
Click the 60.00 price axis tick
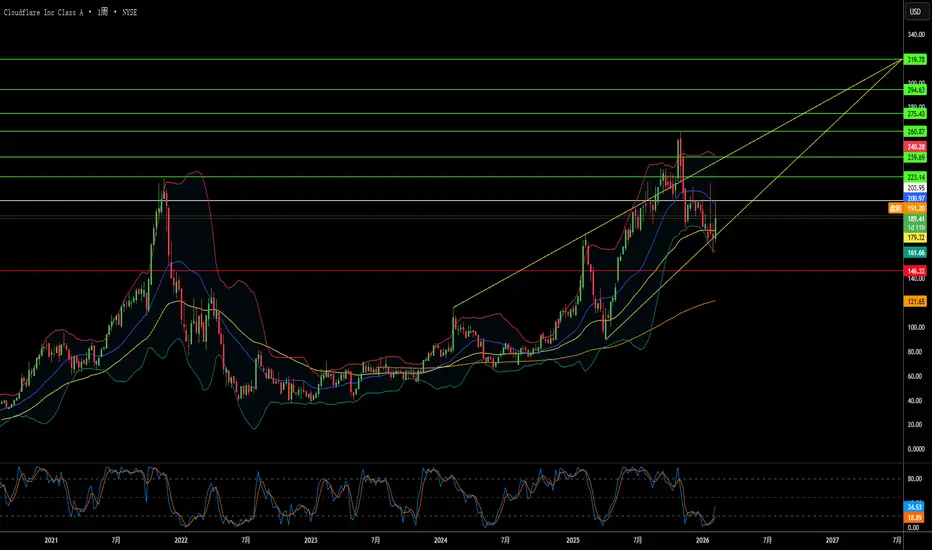click(916, 376)
